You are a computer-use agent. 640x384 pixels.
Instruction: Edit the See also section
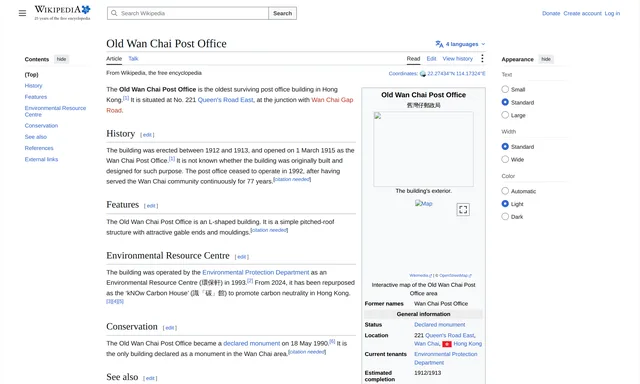click(x=150, y=378)
